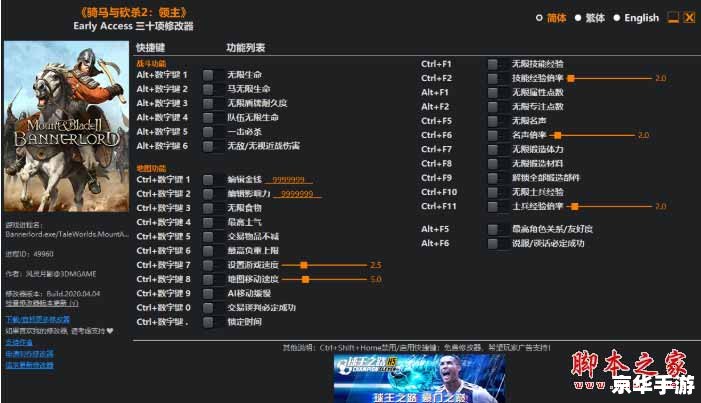Toggle 无限属性点数 checkbox (Alt+F1)
This screenshot has width=701, height=403.
pyautogui.click(x=492, y=93)
